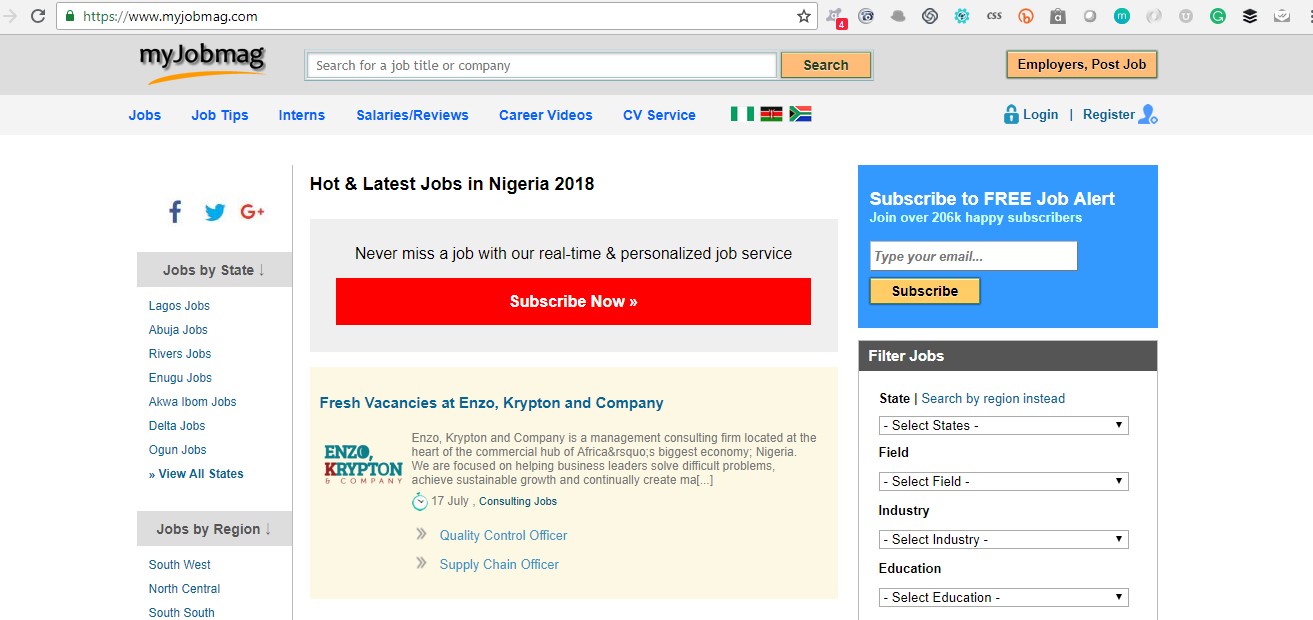Open the shopping bag extension icon
The height and width of the screenshot is (620, 1313).
point(1058,16)
